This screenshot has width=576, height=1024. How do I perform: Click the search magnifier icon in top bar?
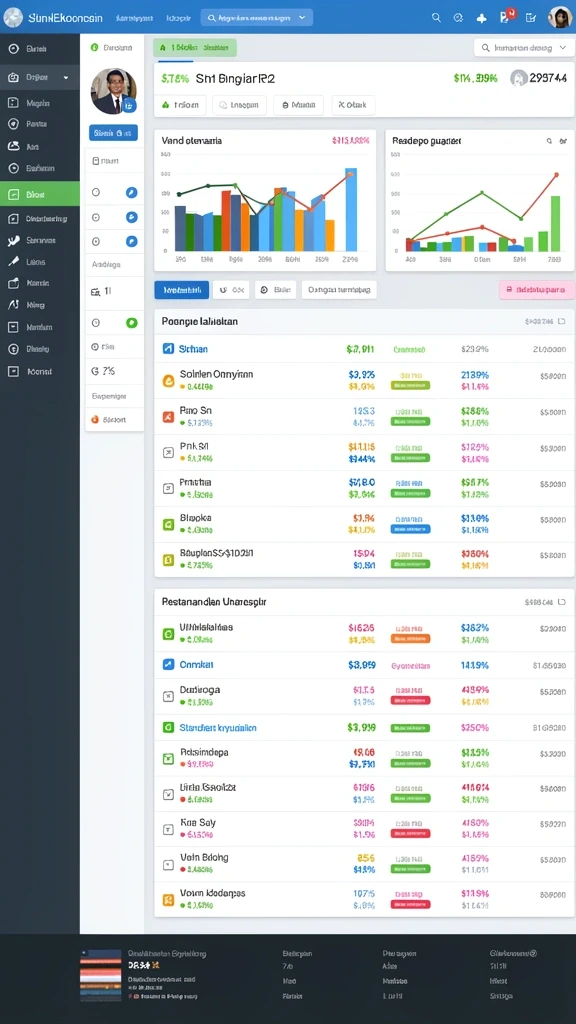(436, 18)
